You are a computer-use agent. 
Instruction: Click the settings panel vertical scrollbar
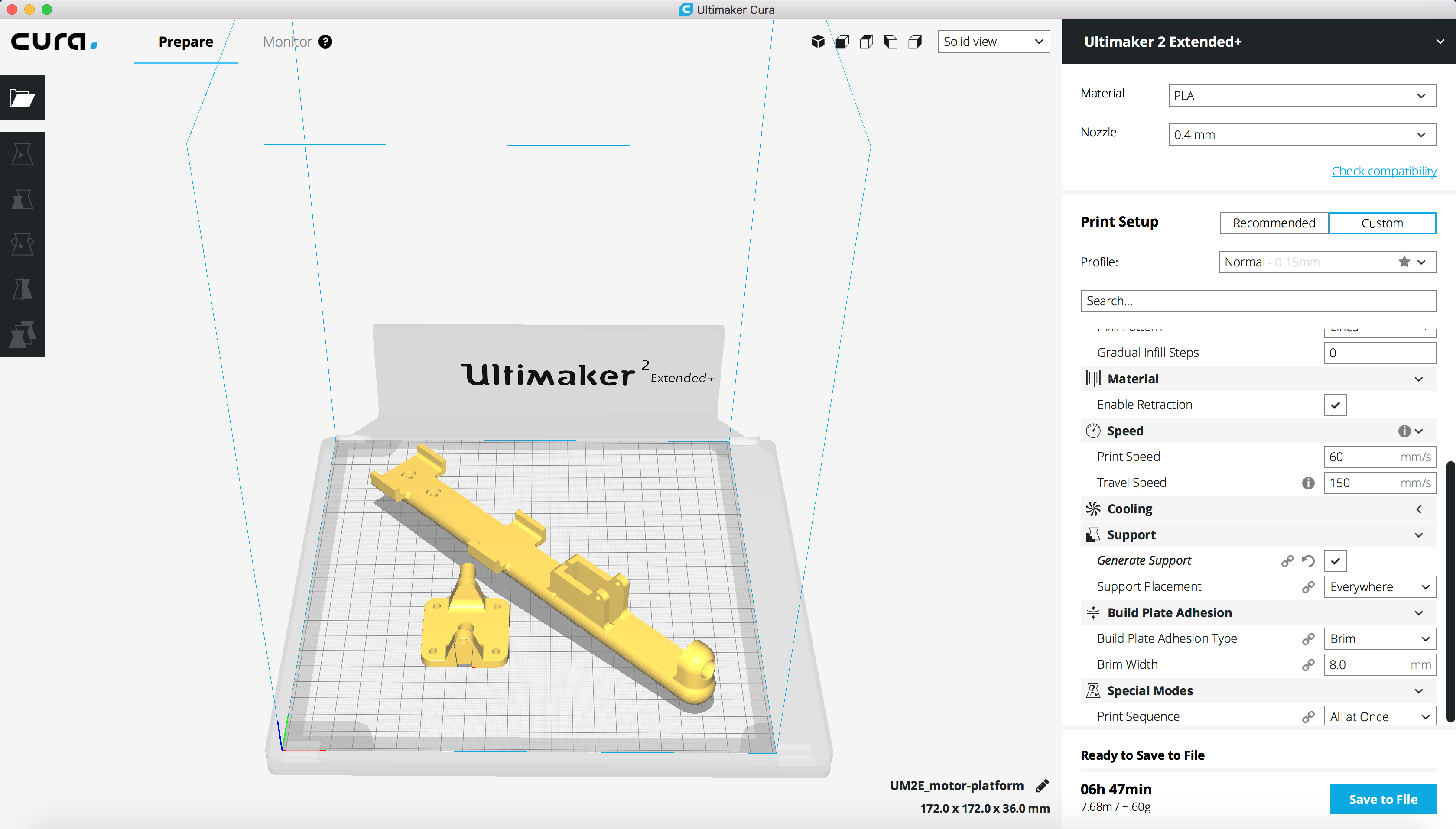[1450, 592]
